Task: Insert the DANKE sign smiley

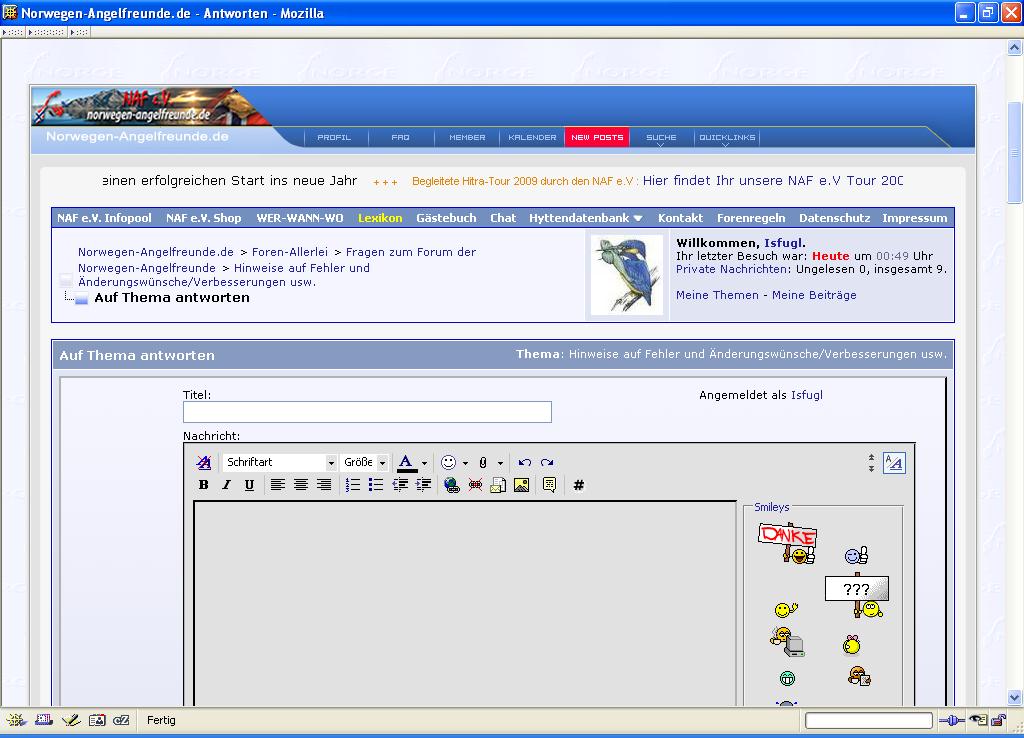Action: (788, 542)
